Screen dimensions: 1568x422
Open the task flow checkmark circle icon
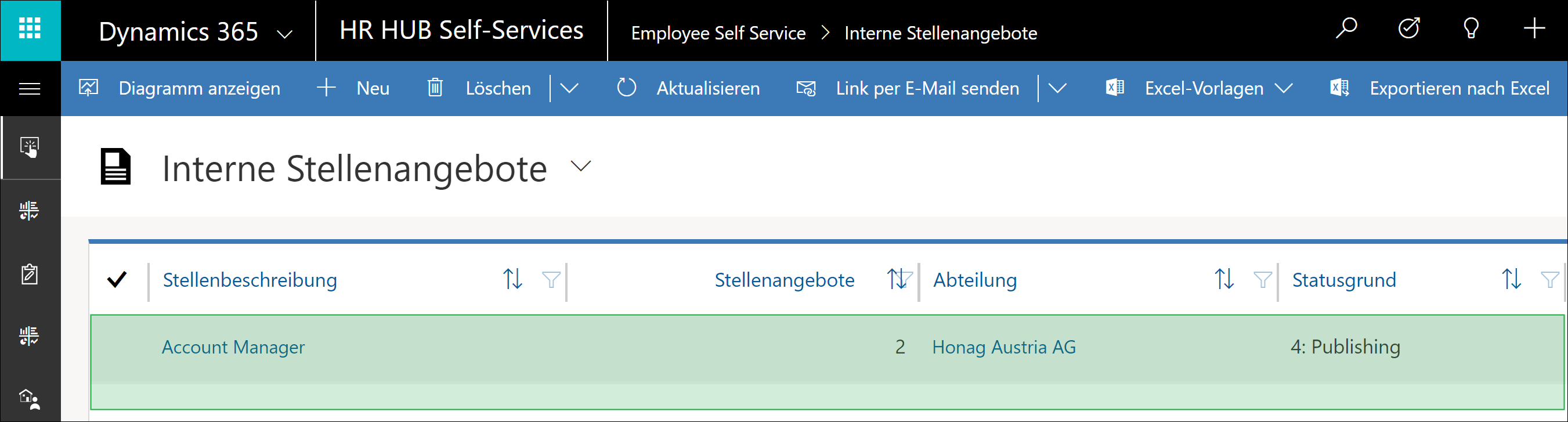click(1409, 28)
